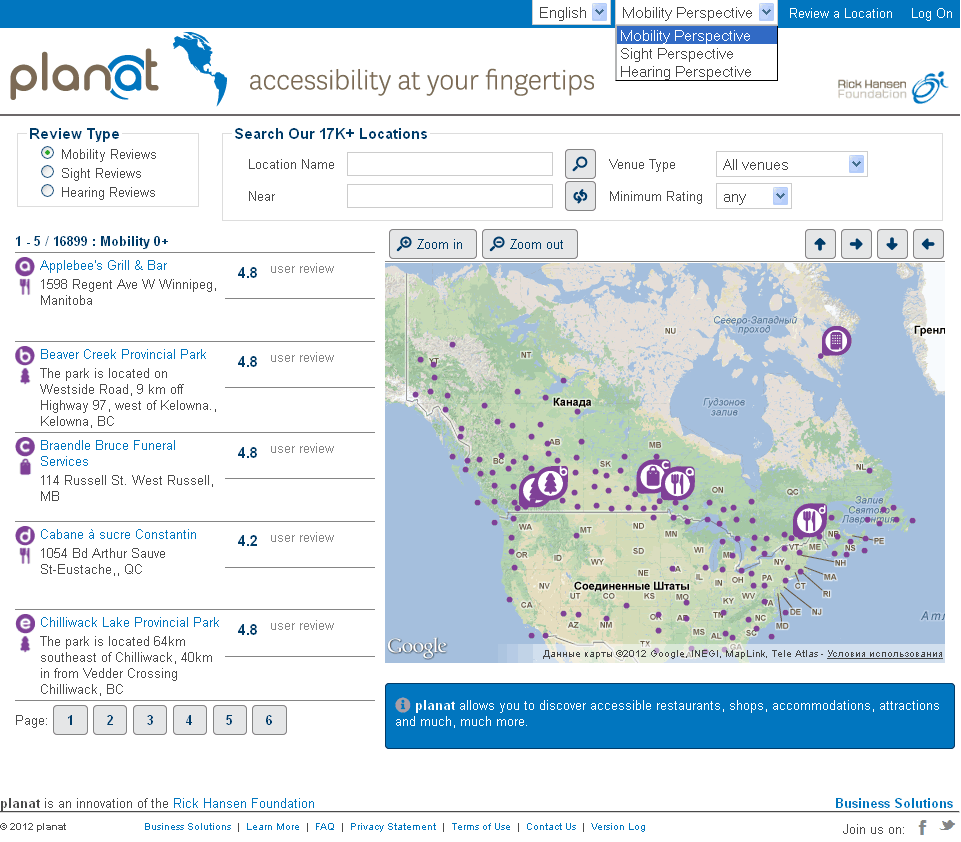961x842 pixels.
Task: Click FAQ footer link
Action: (325, 827)
